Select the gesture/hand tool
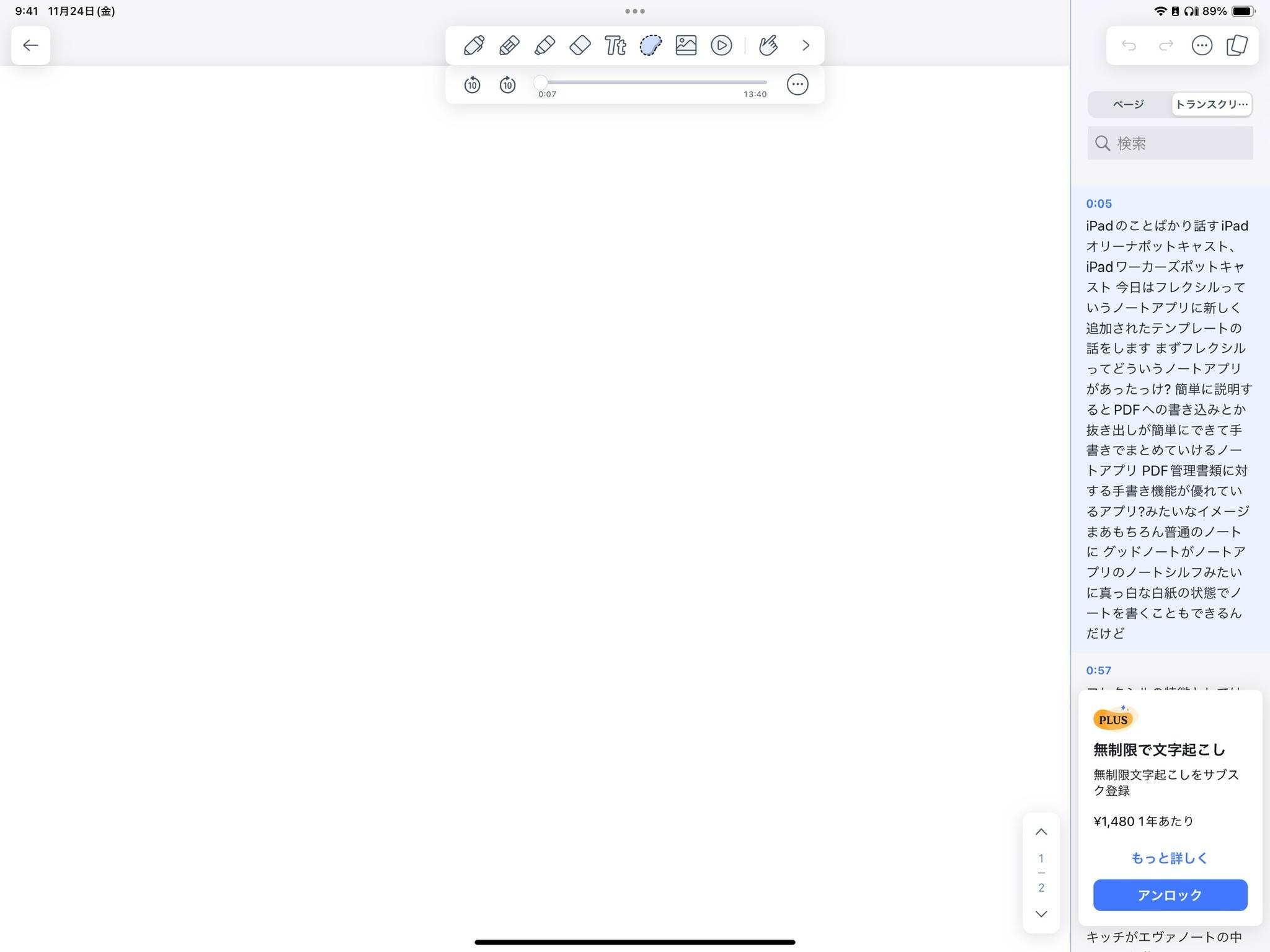Viewport: 1270px width, 952px height. (768, 45)
